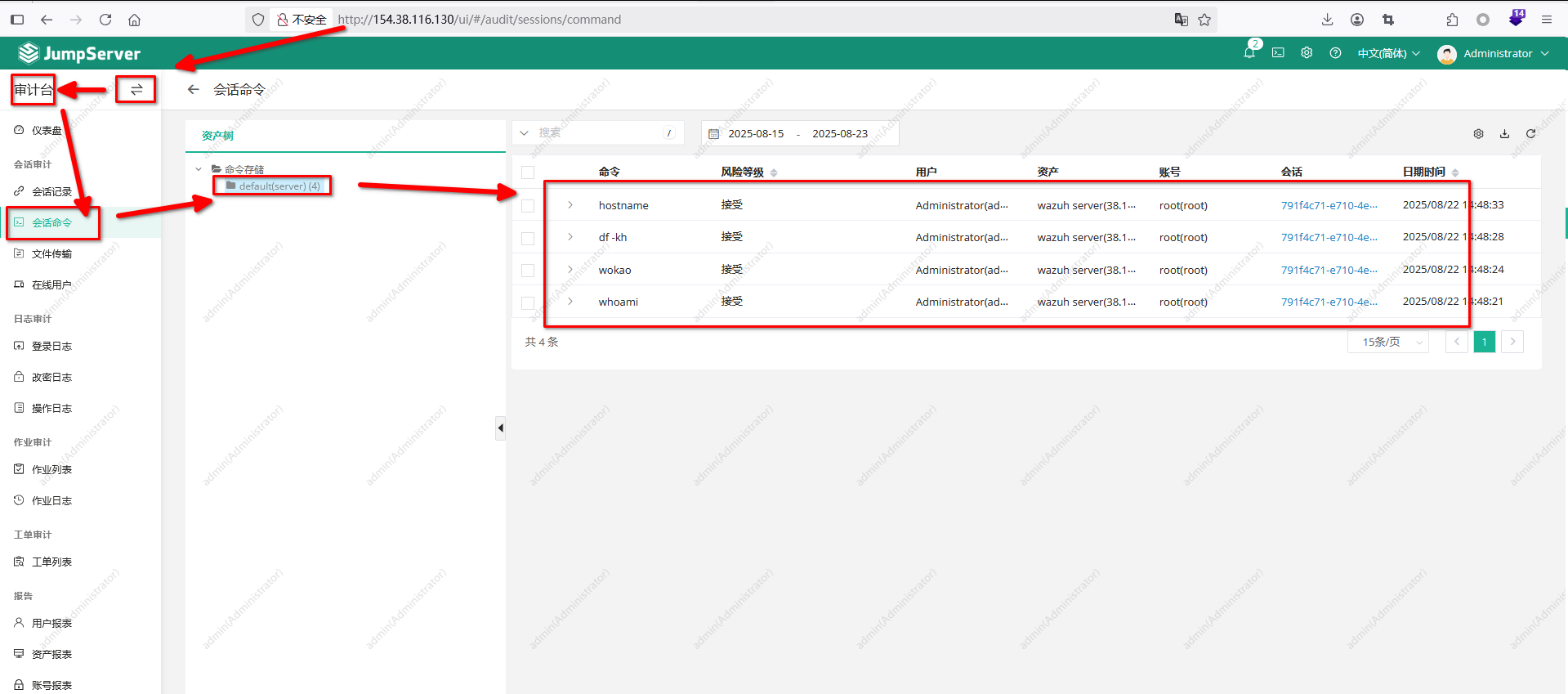Export commands using the download icon
Image resolution: width=1568 pixels, height=694 pixels.
coord(1504,134)
